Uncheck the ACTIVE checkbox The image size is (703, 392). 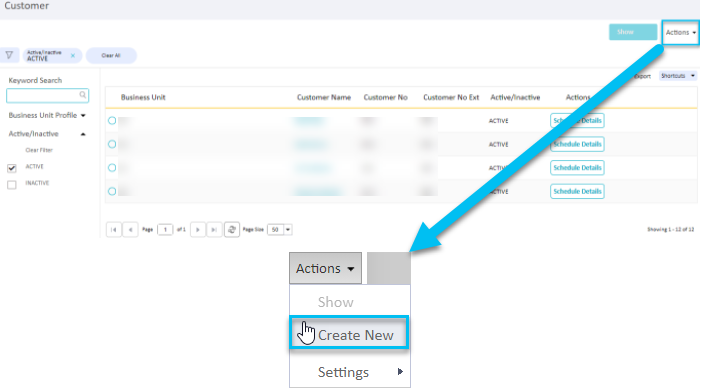(12, 168)
